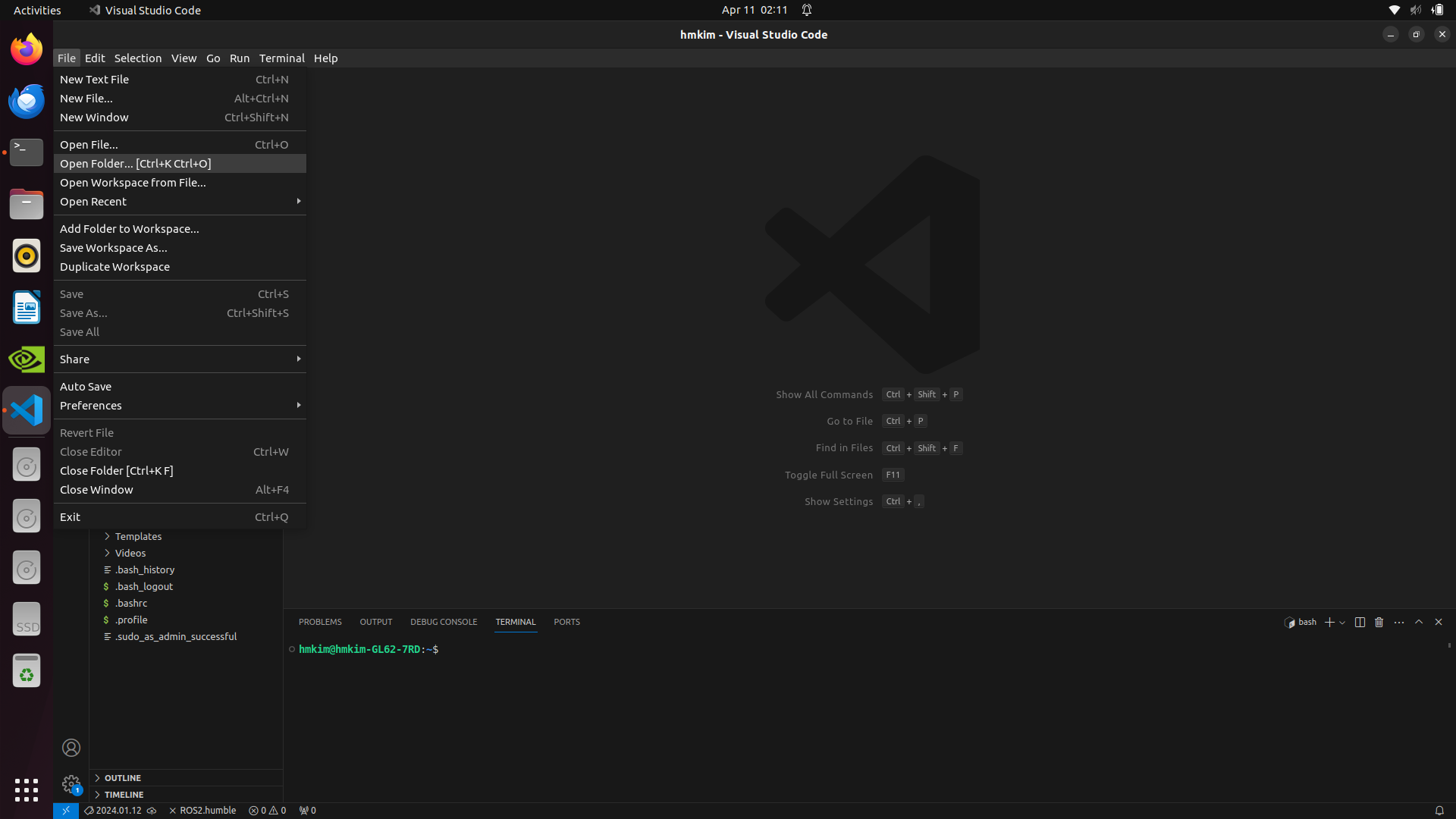Switch to the PROBLEMS tab
This screenshot has width=1456, height=819.
pyautogui.click(x=320, y=622)
